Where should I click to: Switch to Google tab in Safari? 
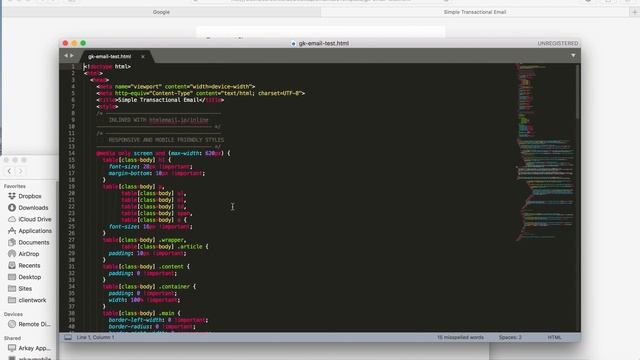(x=161, y=12)
